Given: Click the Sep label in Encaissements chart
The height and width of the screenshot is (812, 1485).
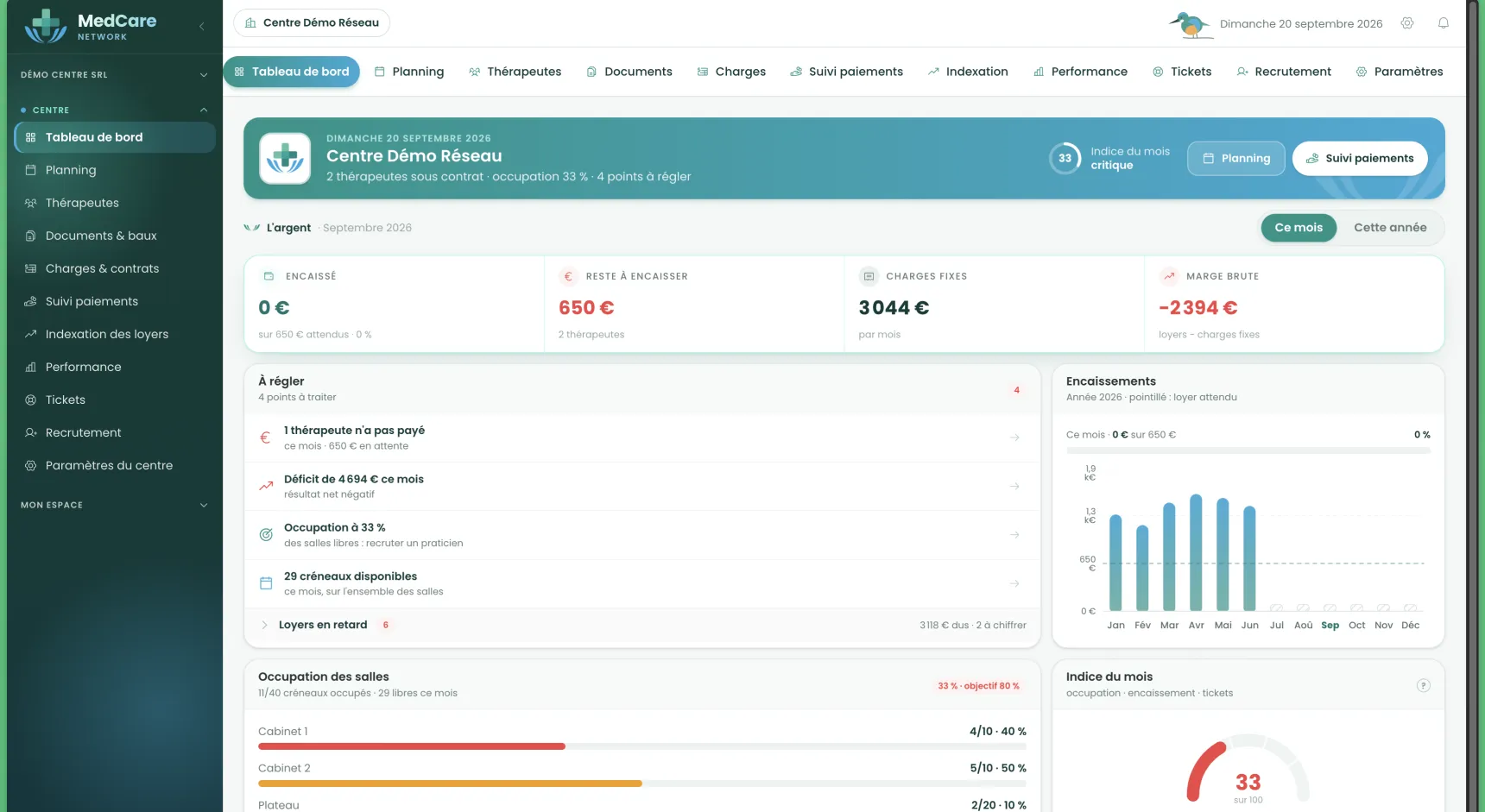Looking at the screenshot, I should (x=1330, y=626).
